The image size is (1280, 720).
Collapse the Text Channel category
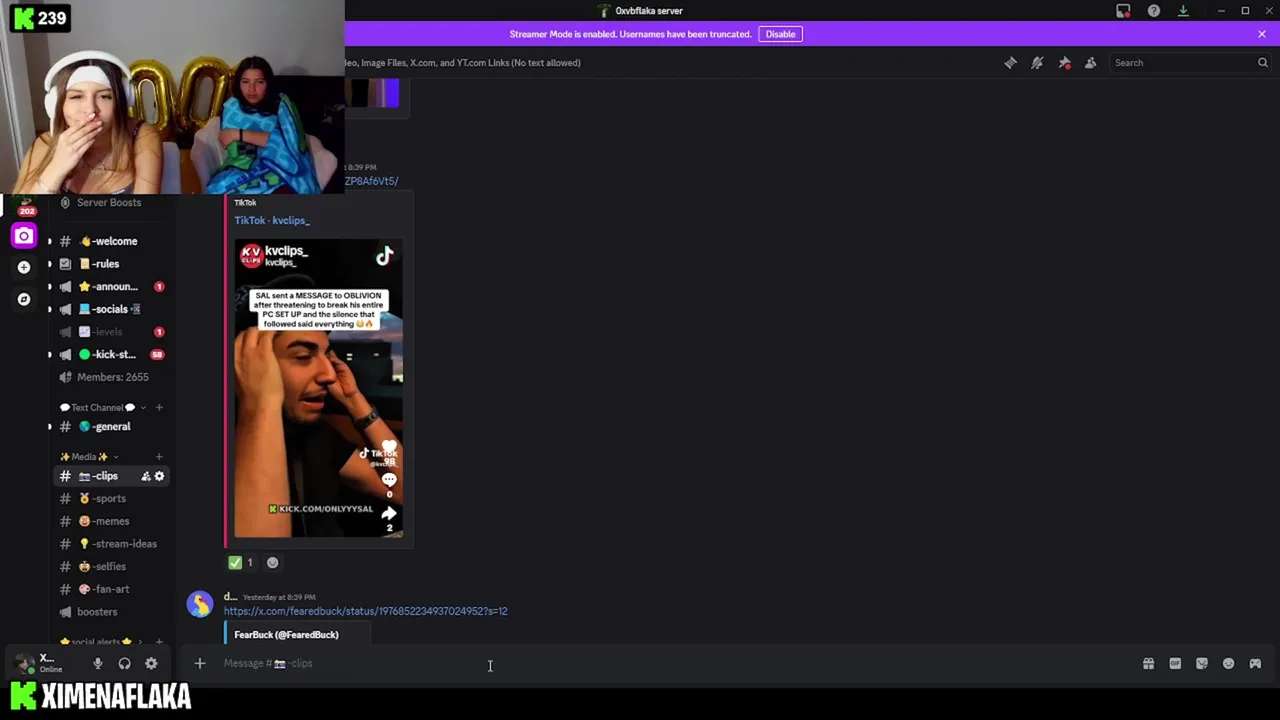[100, 407]
